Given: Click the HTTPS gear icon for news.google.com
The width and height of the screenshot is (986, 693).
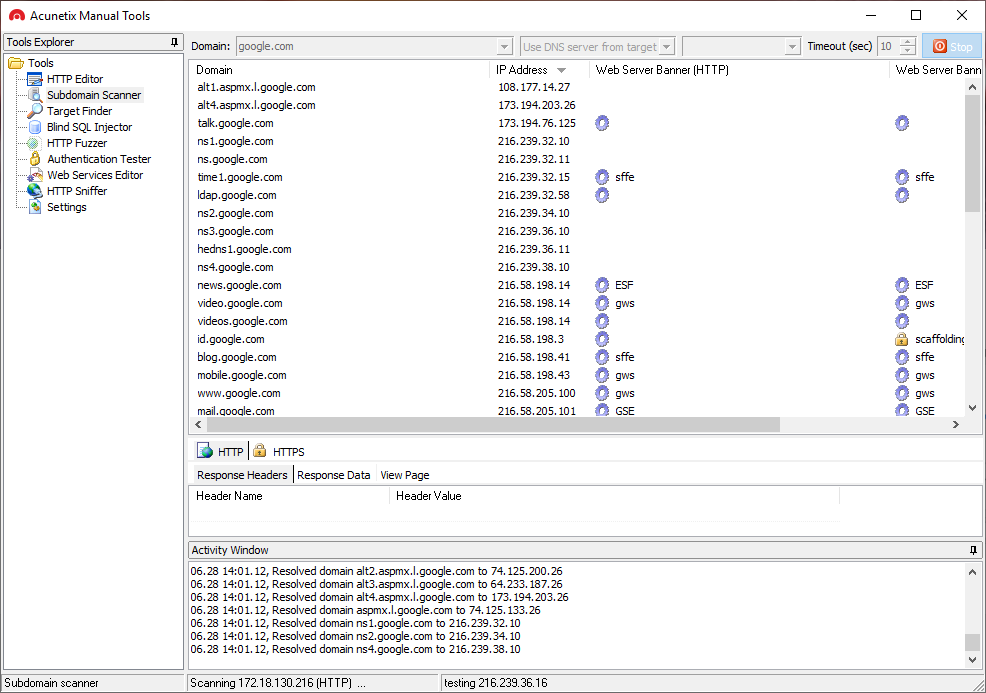Looking at the screenshot, I should click(902, 286).
